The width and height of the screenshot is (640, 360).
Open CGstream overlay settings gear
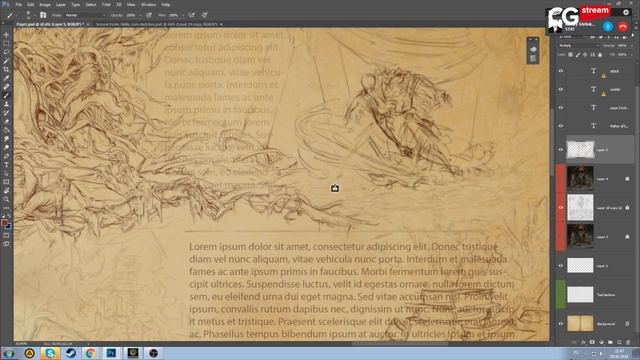(x=626, y=12)
